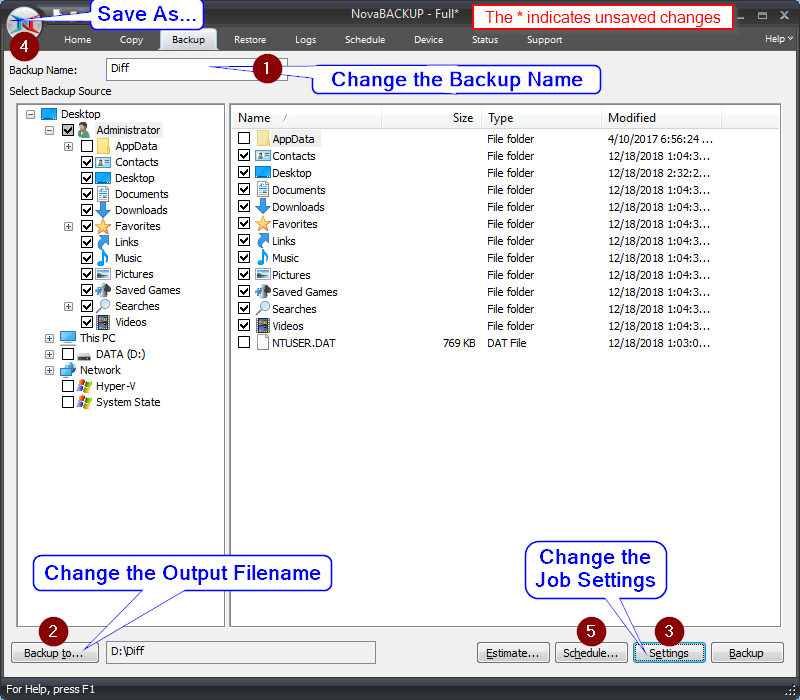Image resolution: width=800 pixels, height=700 pixels.
Task: Switch to the Copy tab
Action: click(x=131, y=39)
